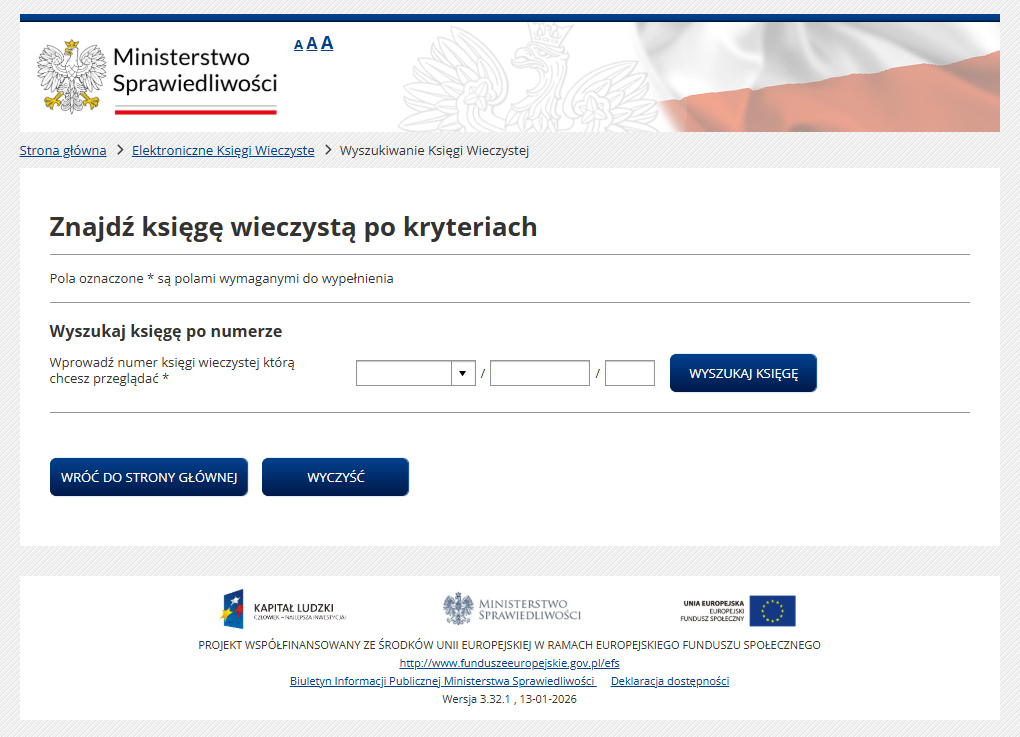Image resolution: width=1020 pixels, height=737 pixels.
Task: Click the Wersja 3.32.1 version text
Action: 509,699
